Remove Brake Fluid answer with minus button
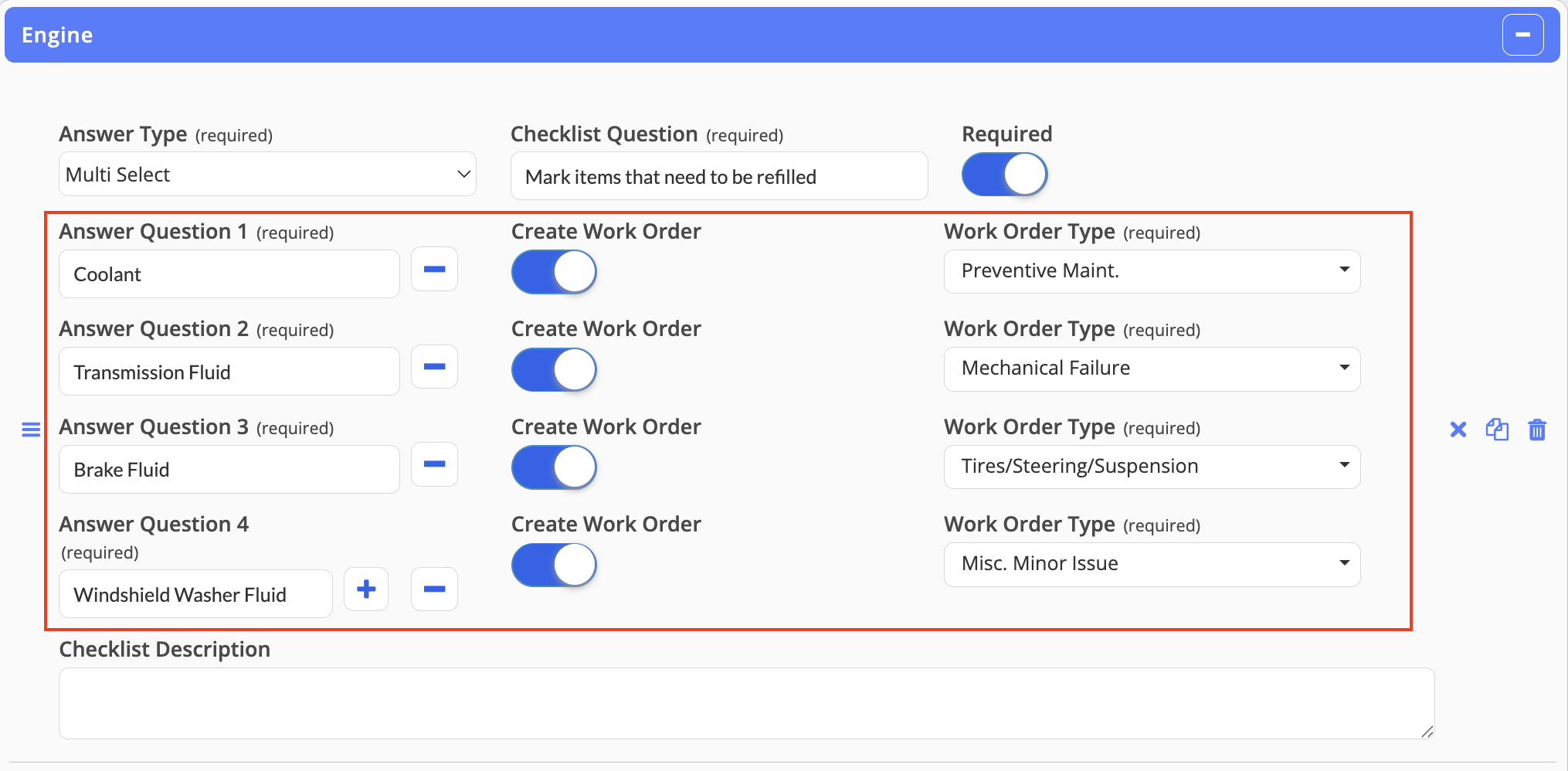 click(434, 464)
